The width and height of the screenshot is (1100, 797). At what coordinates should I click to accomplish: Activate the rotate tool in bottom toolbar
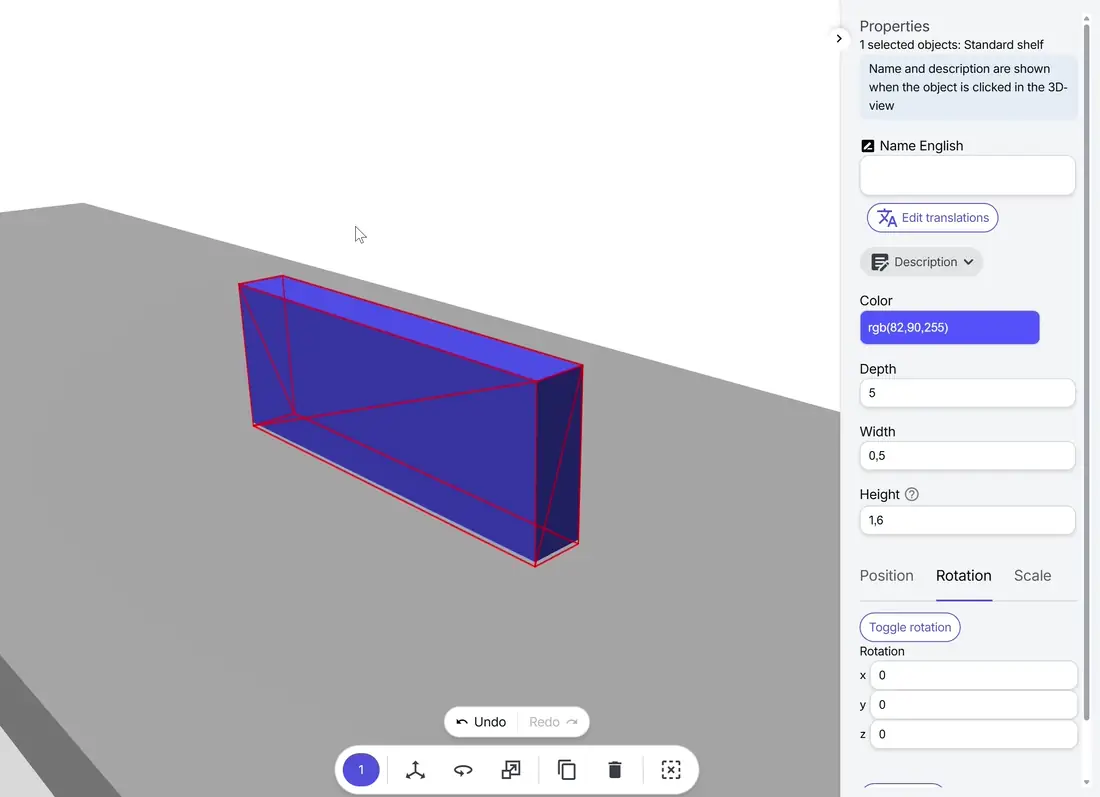point(463,770)
